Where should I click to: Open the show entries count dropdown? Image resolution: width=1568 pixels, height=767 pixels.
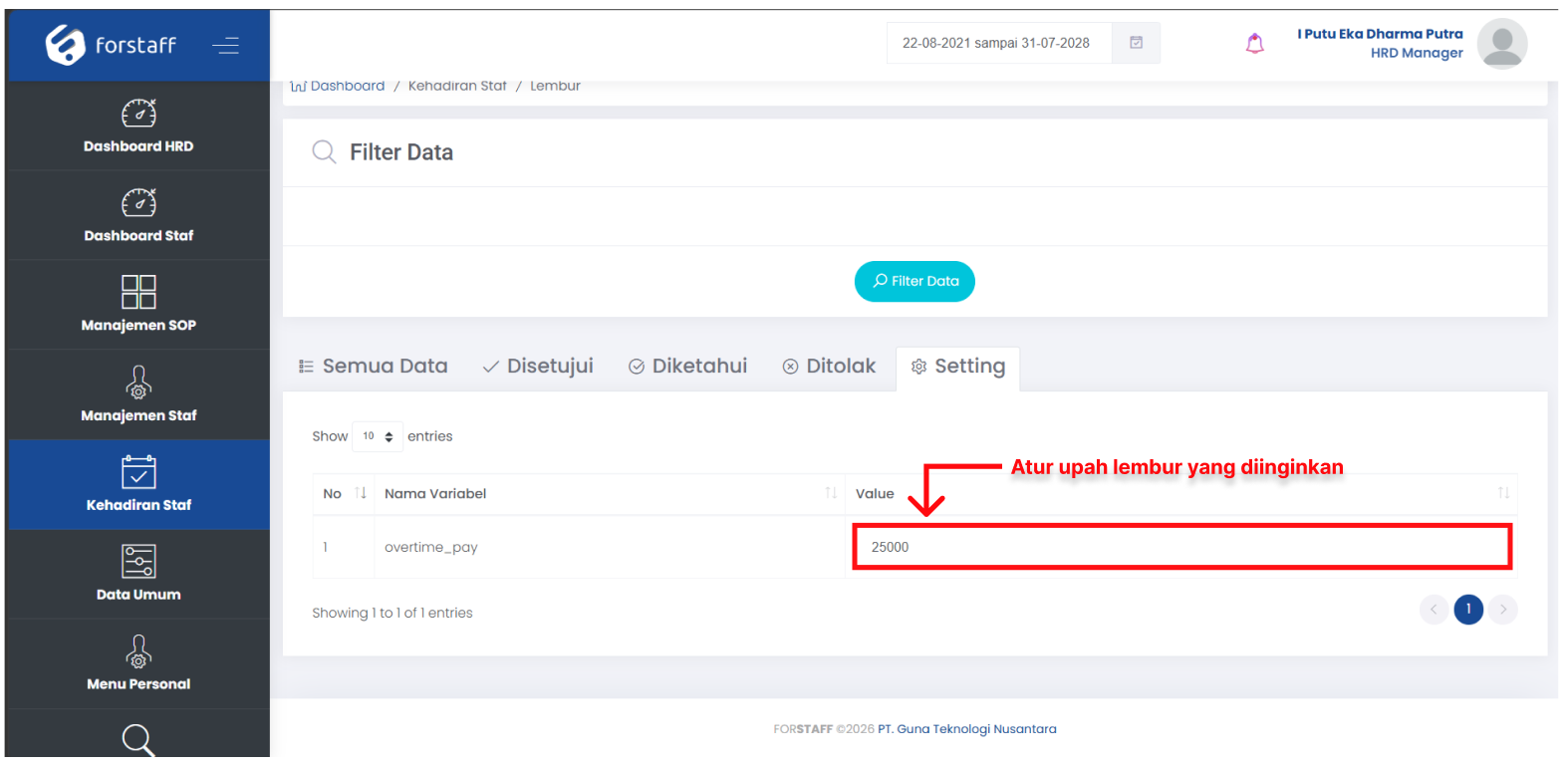[x=378, y=436]
